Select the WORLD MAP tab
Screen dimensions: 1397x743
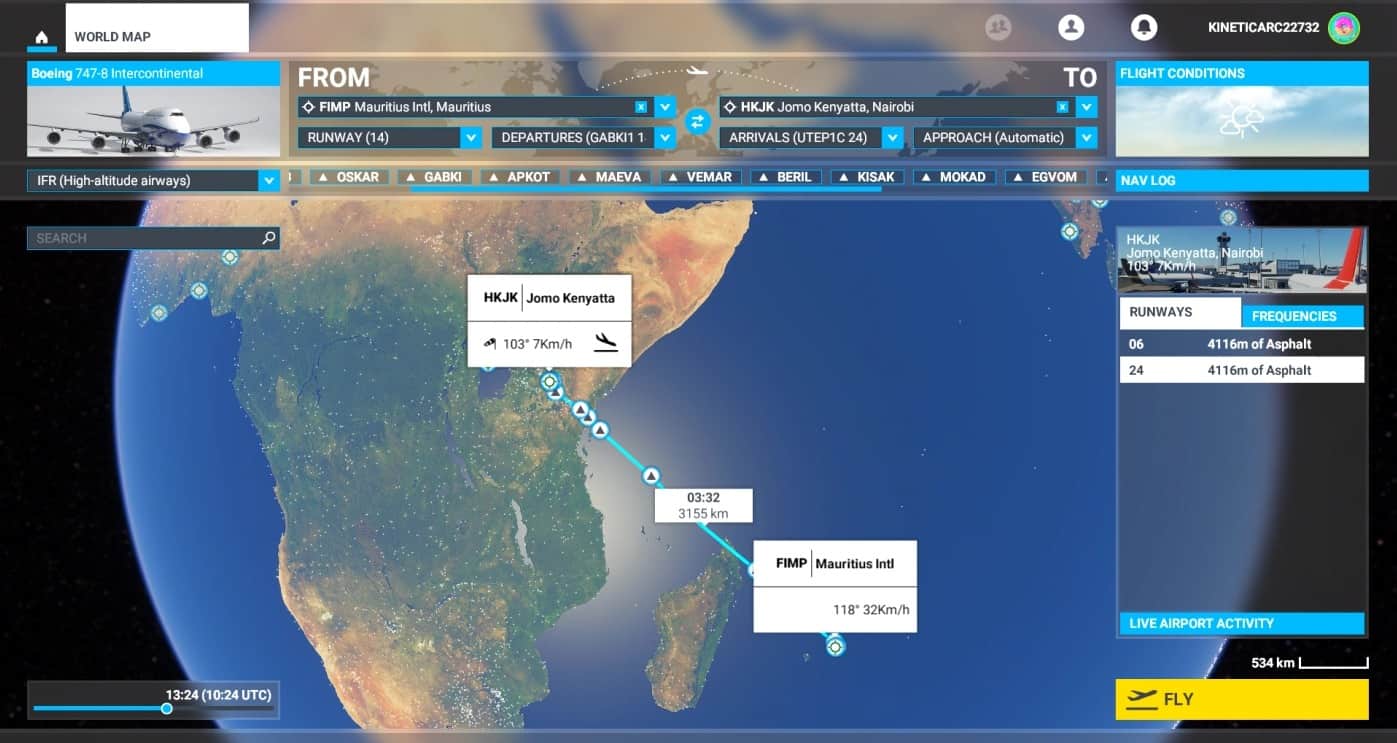(156, 37)
